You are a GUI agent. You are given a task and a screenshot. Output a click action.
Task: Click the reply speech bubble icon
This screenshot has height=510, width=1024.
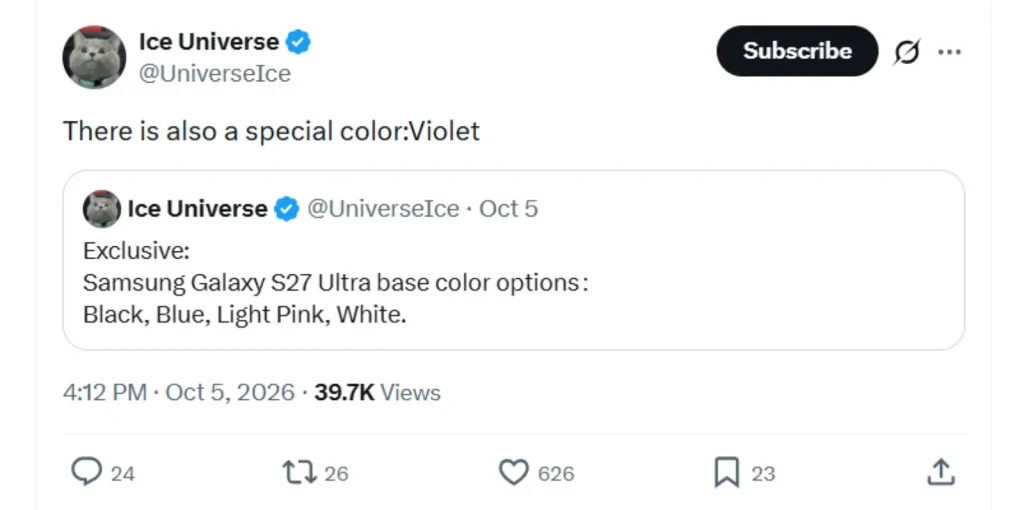click(x=86, y=472)
